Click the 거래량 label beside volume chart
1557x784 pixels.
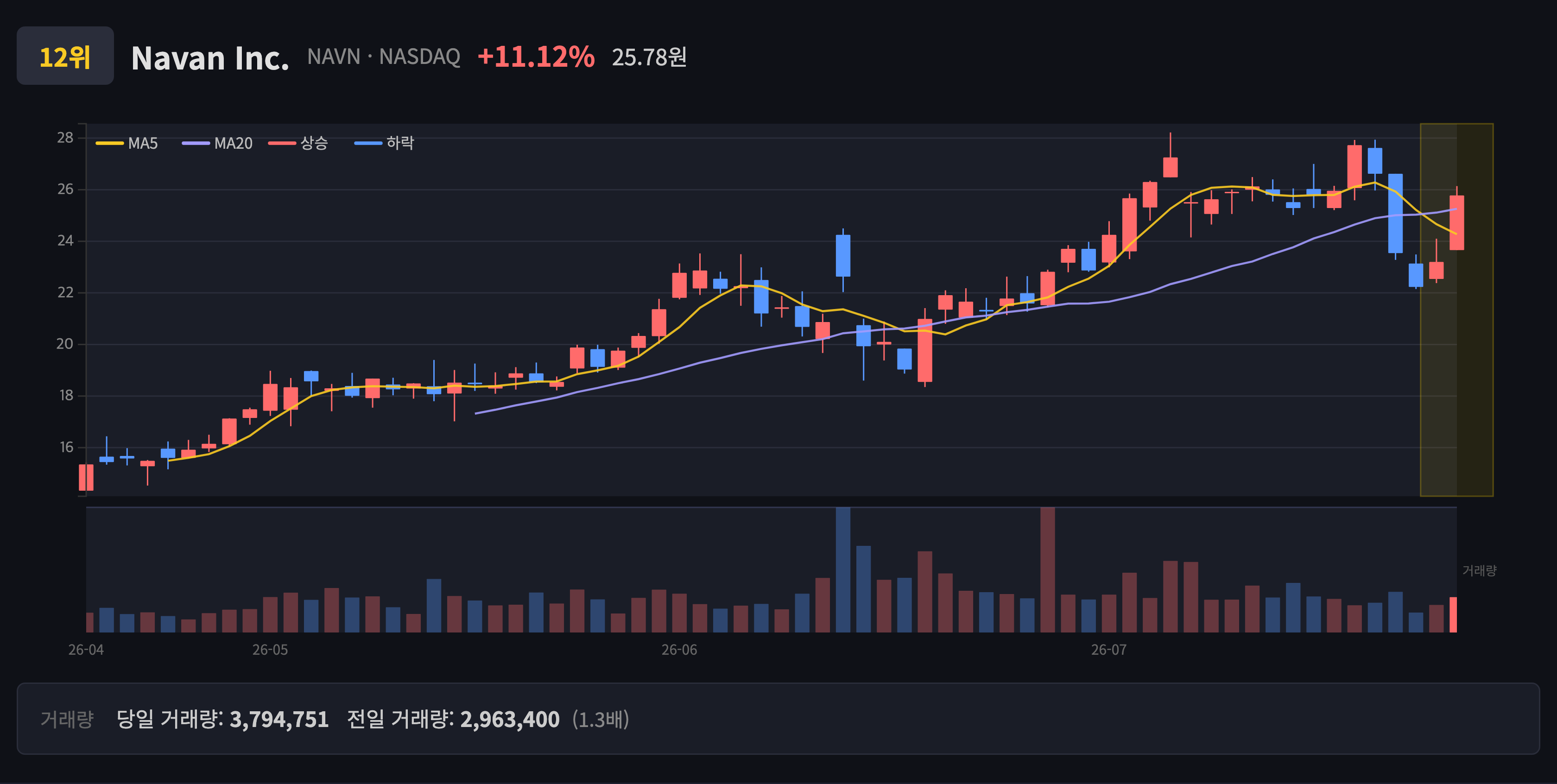pyautogui.click(x=1479, y=570)
